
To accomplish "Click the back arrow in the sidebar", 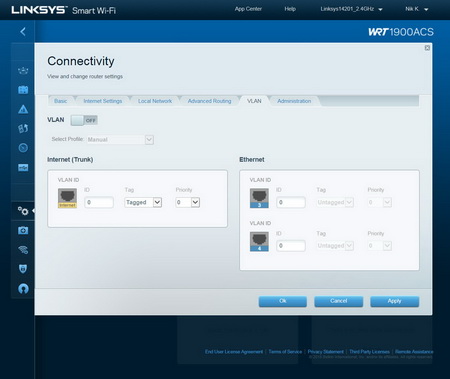I will 23,32.
